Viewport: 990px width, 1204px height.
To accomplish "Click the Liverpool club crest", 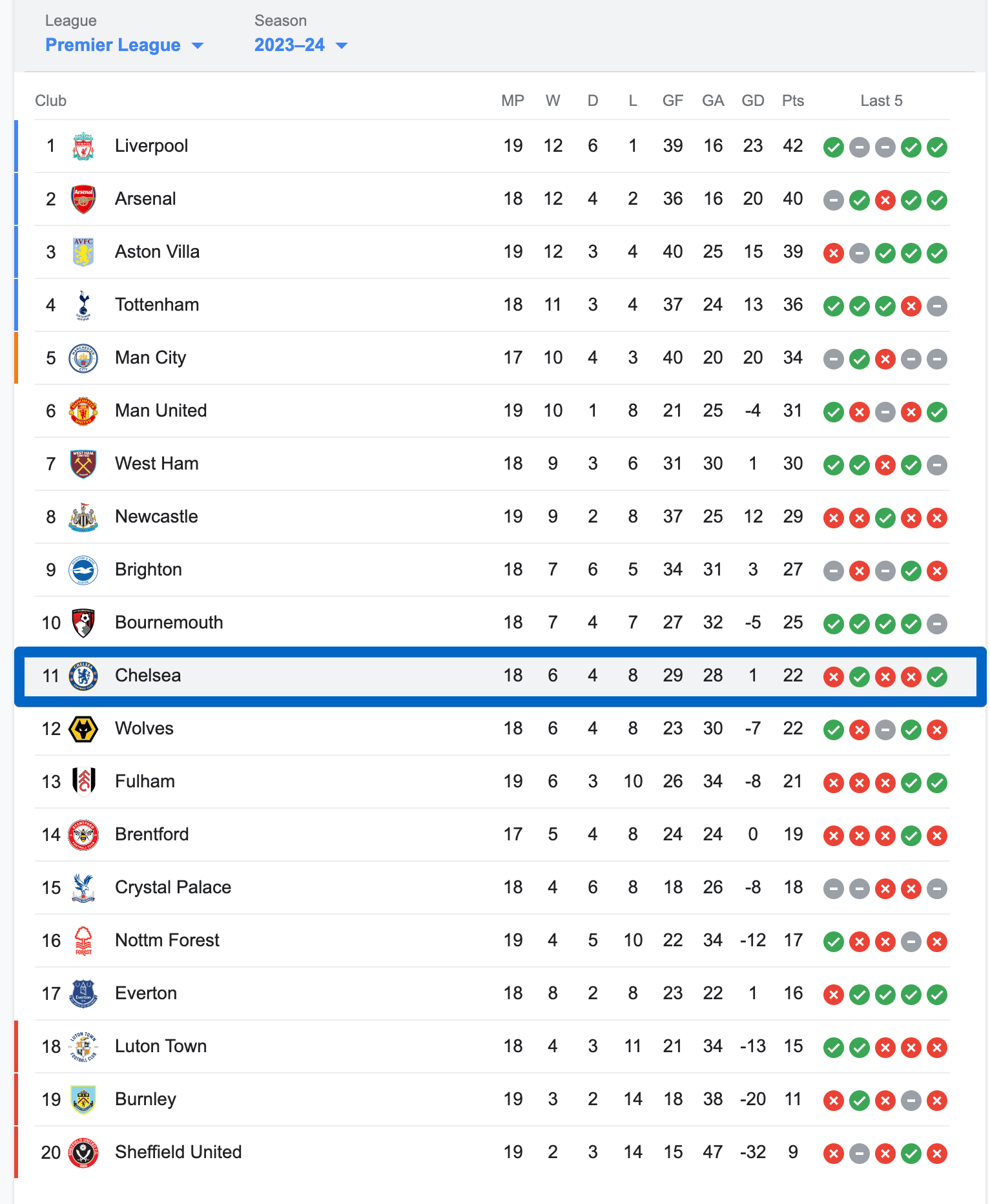I will (83, 146).
